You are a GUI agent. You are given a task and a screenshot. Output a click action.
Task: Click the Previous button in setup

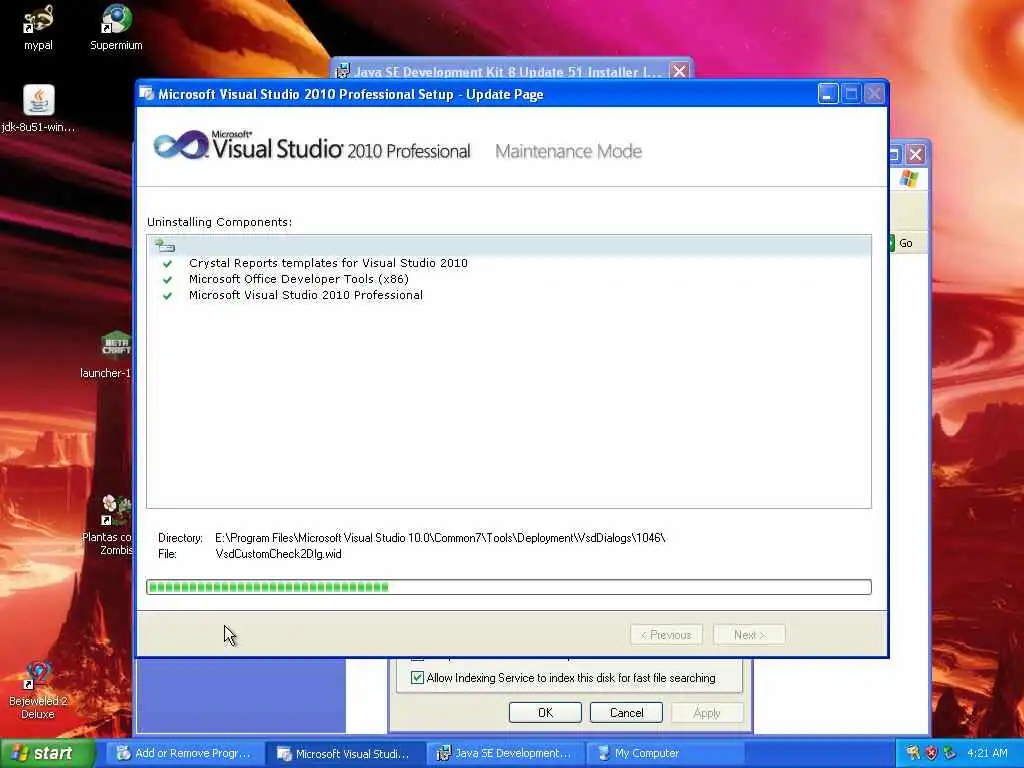point(666,635)
